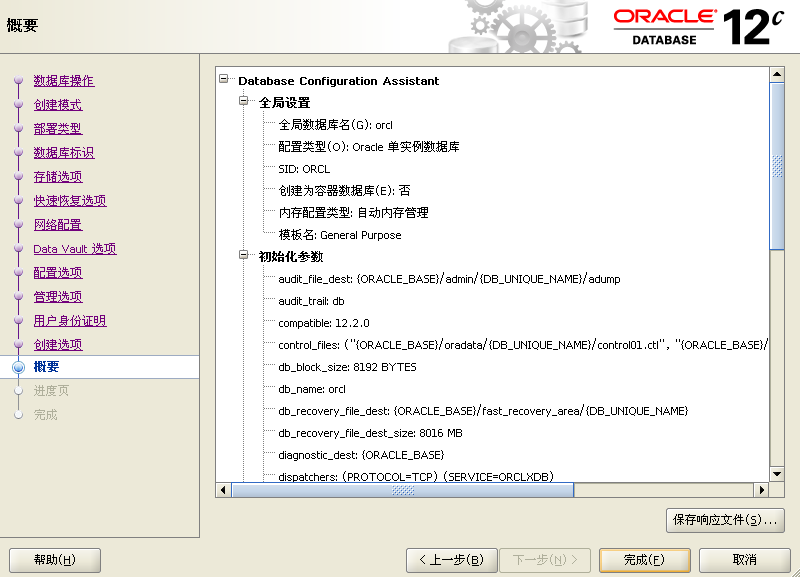
Task: Select the db_block_size: 8192 BYTES row
Action: [x=347, y=367]
